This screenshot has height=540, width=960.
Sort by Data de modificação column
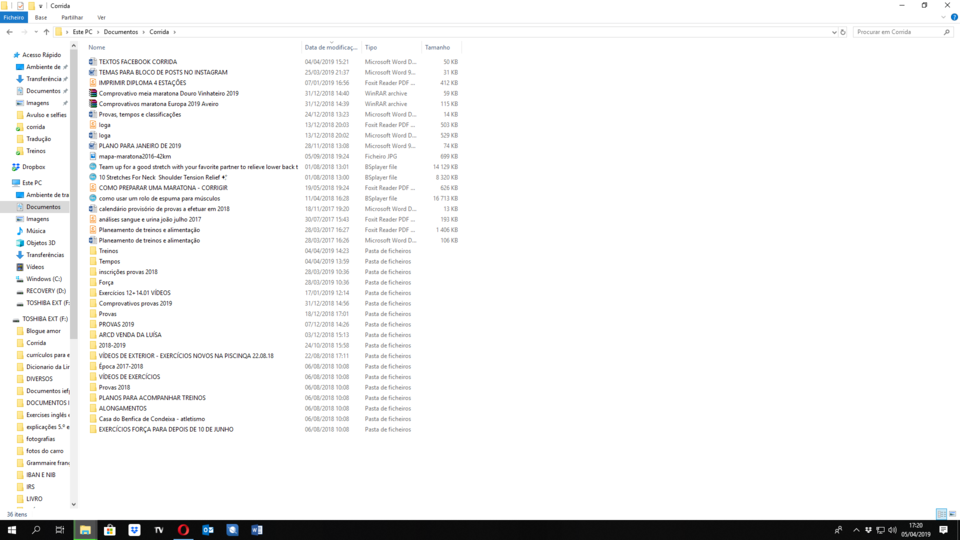pos(331,47)
